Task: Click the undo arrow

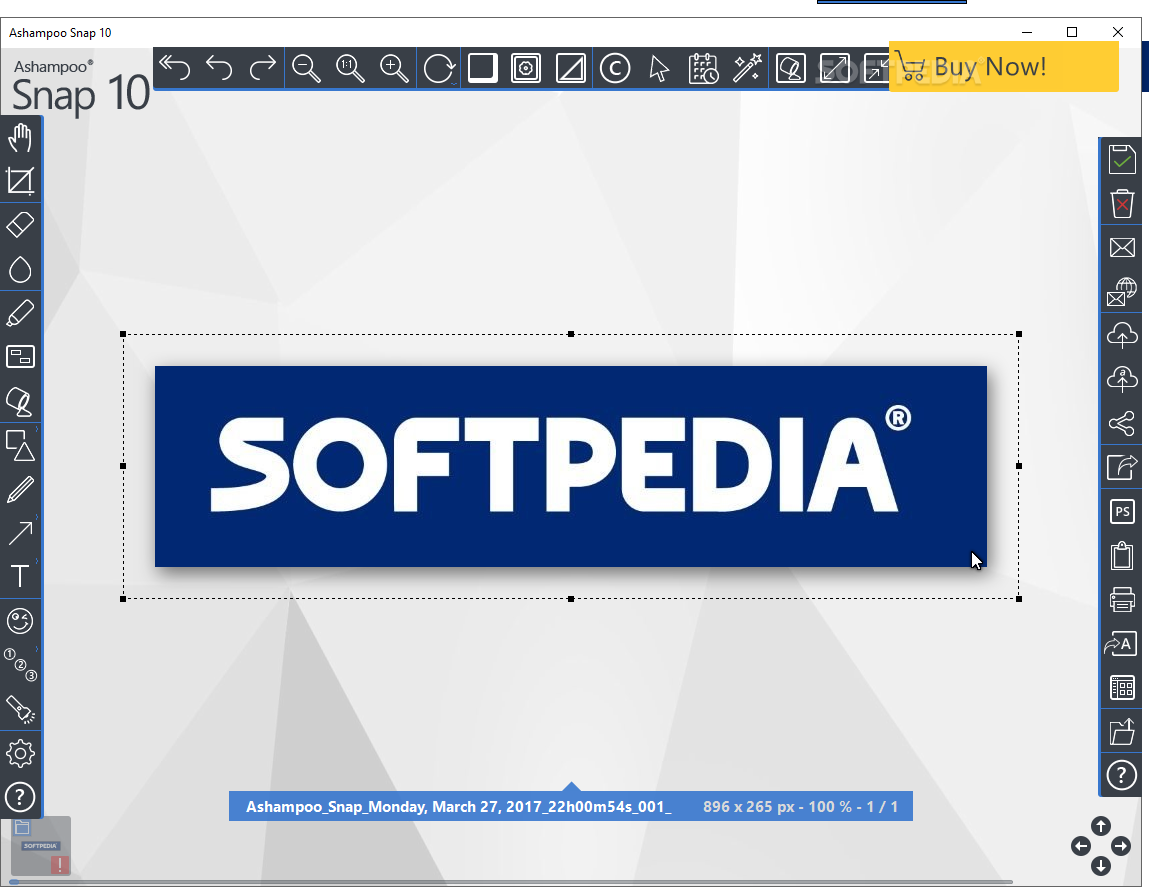Action: pos(218,68)
